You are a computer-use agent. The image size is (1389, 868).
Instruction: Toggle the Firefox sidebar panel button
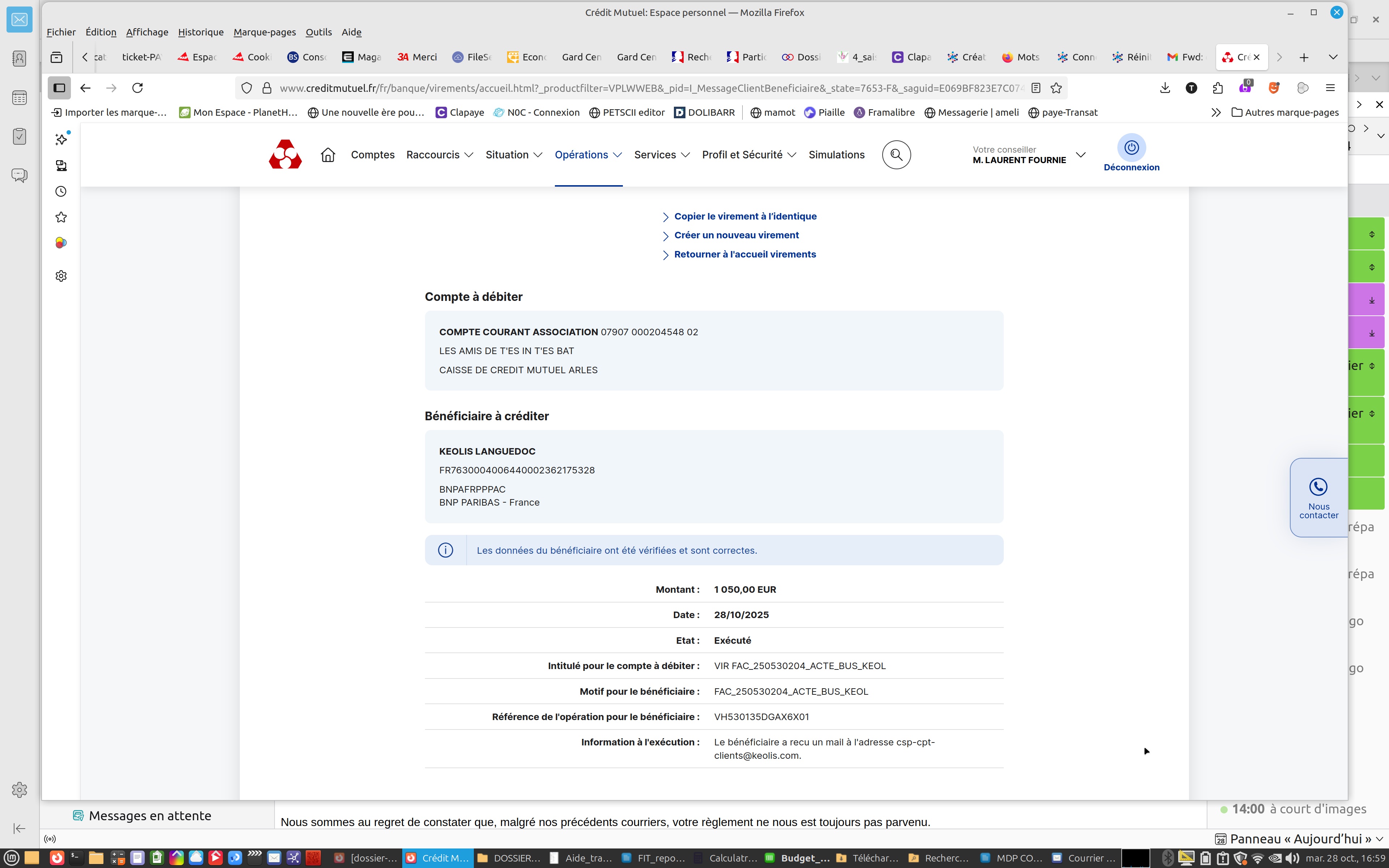pyautogui.click(x=59, y=88)
